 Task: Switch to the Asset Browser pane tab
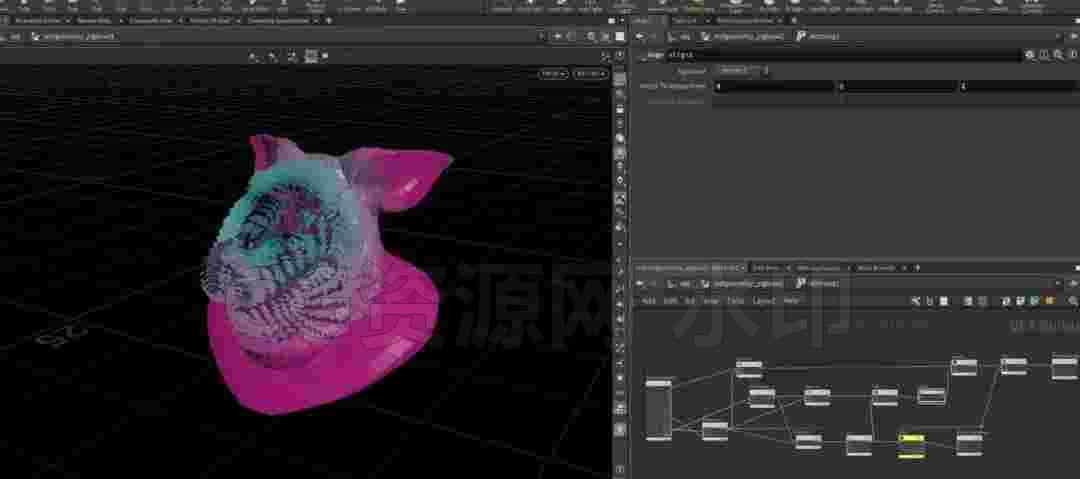876,267
